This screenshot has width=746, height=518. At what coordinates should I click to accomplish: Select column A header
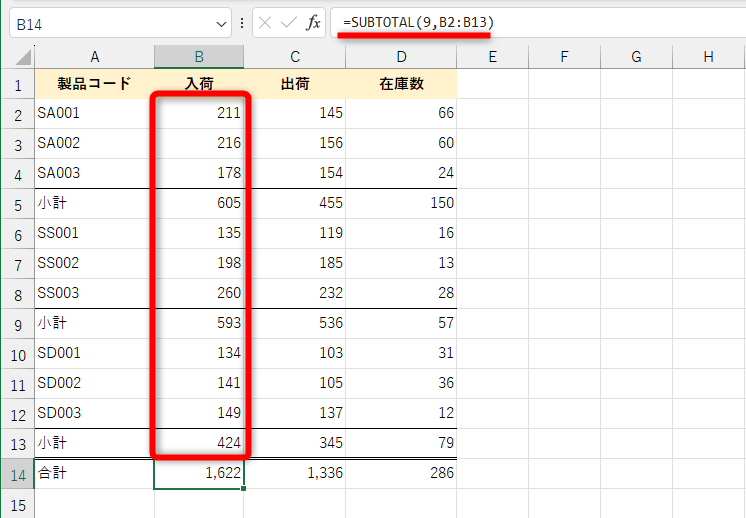[95, 57]
